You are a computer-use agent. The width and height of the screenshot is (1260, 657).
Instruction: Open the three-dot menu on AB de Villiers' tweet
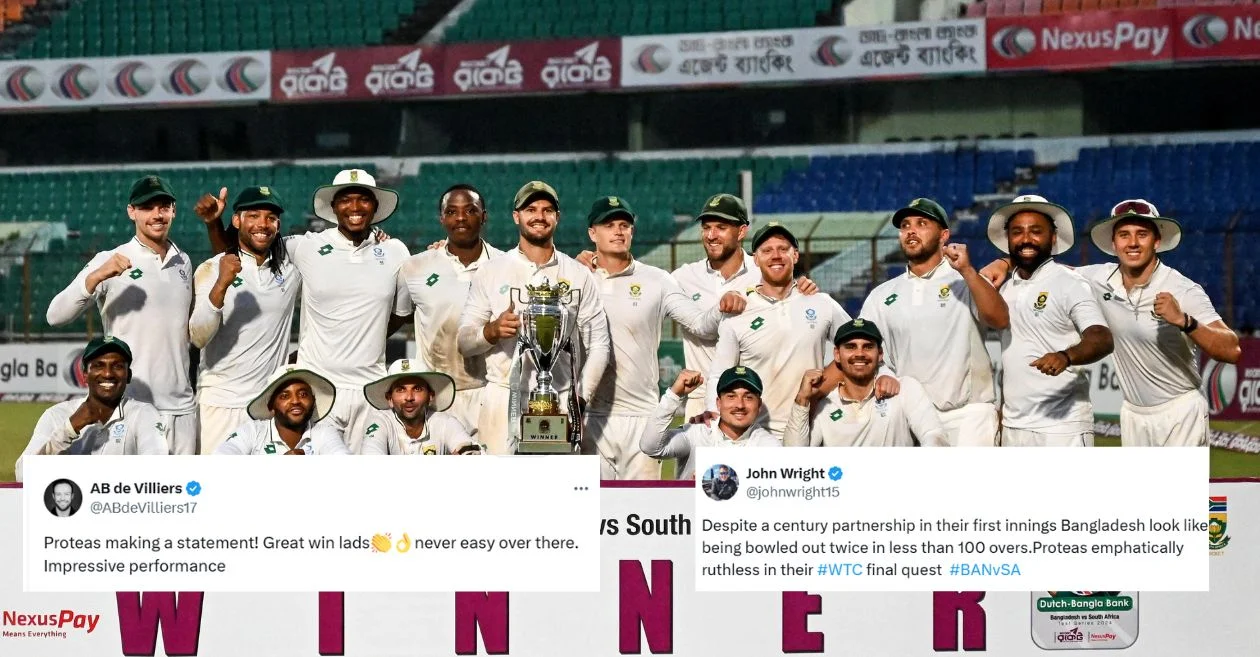pos(581,489)
